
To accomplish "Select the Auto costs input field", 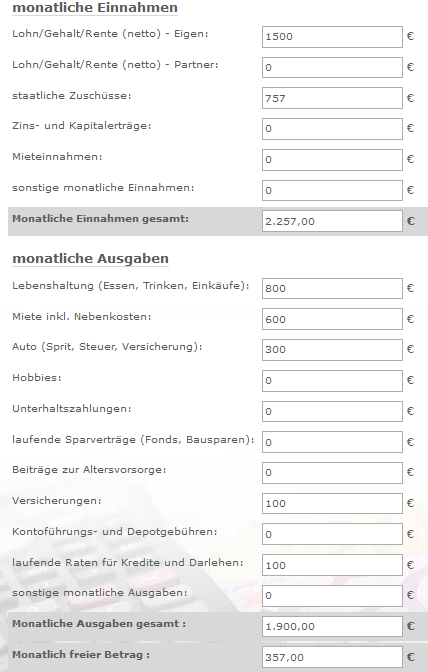I will tap(332, 350).
